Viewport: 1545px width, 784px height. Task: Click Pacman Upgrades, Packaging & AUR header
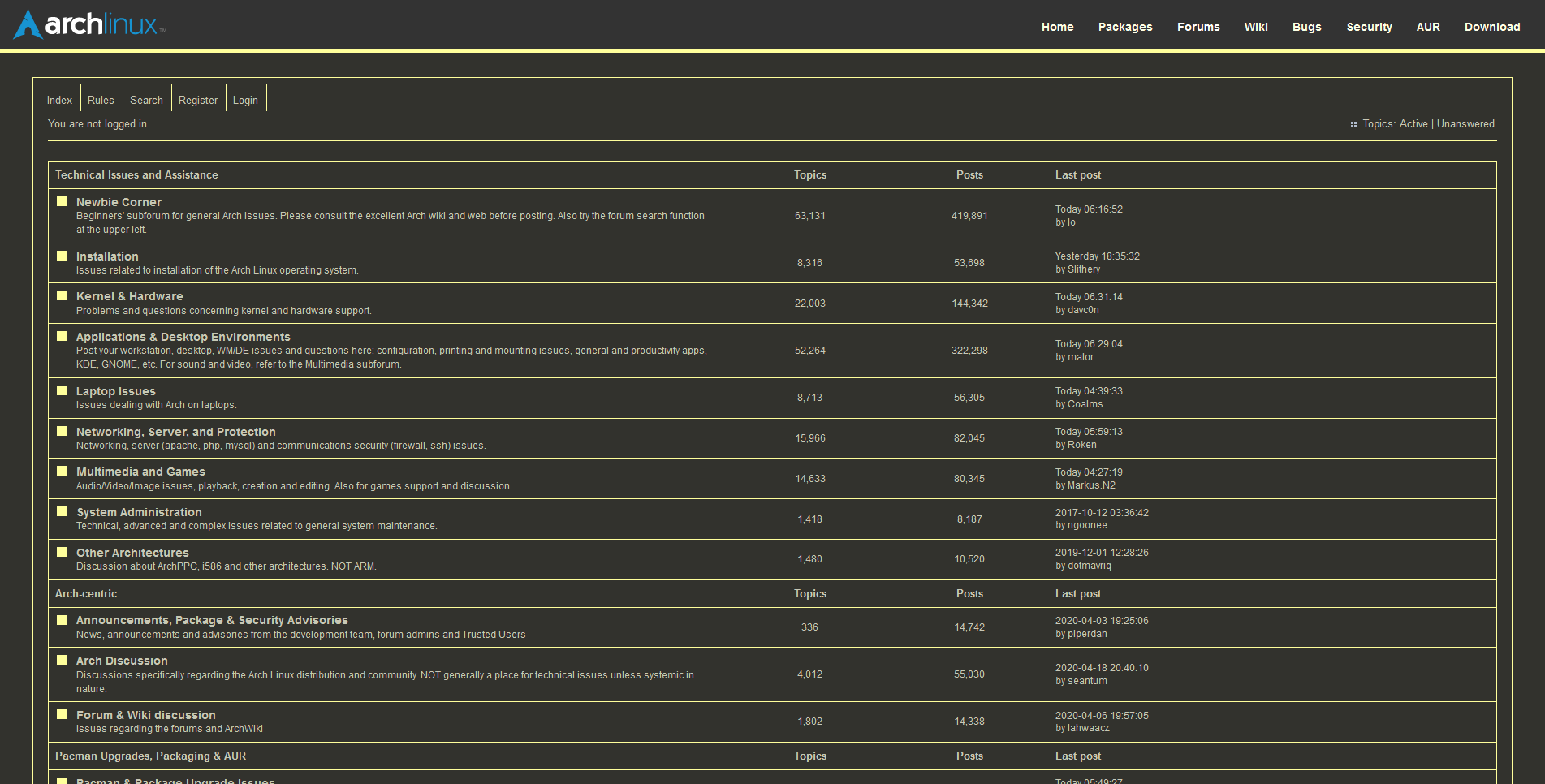(150, 756)
